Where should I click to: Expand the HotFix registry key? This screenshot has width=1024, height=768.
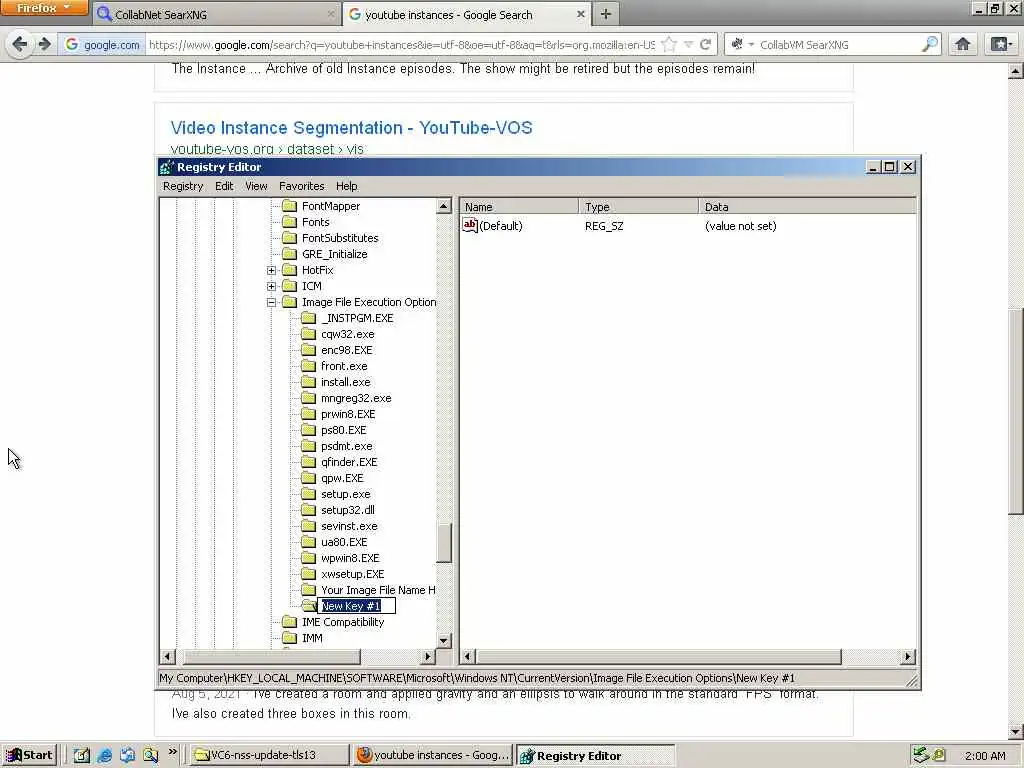pyautogui.click(x=272, y=270)
